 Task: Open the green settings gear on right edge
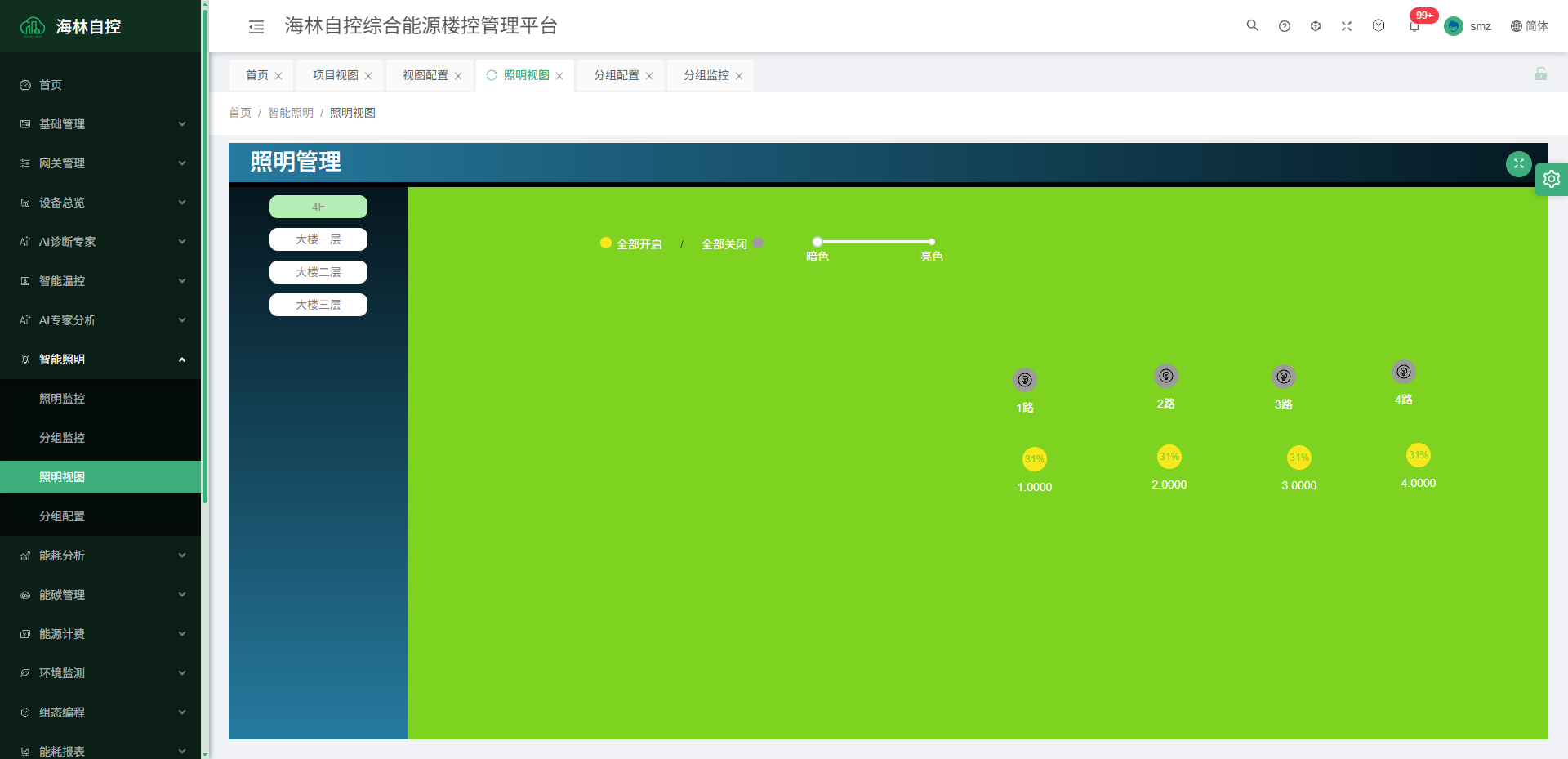tap(1552, 179)
